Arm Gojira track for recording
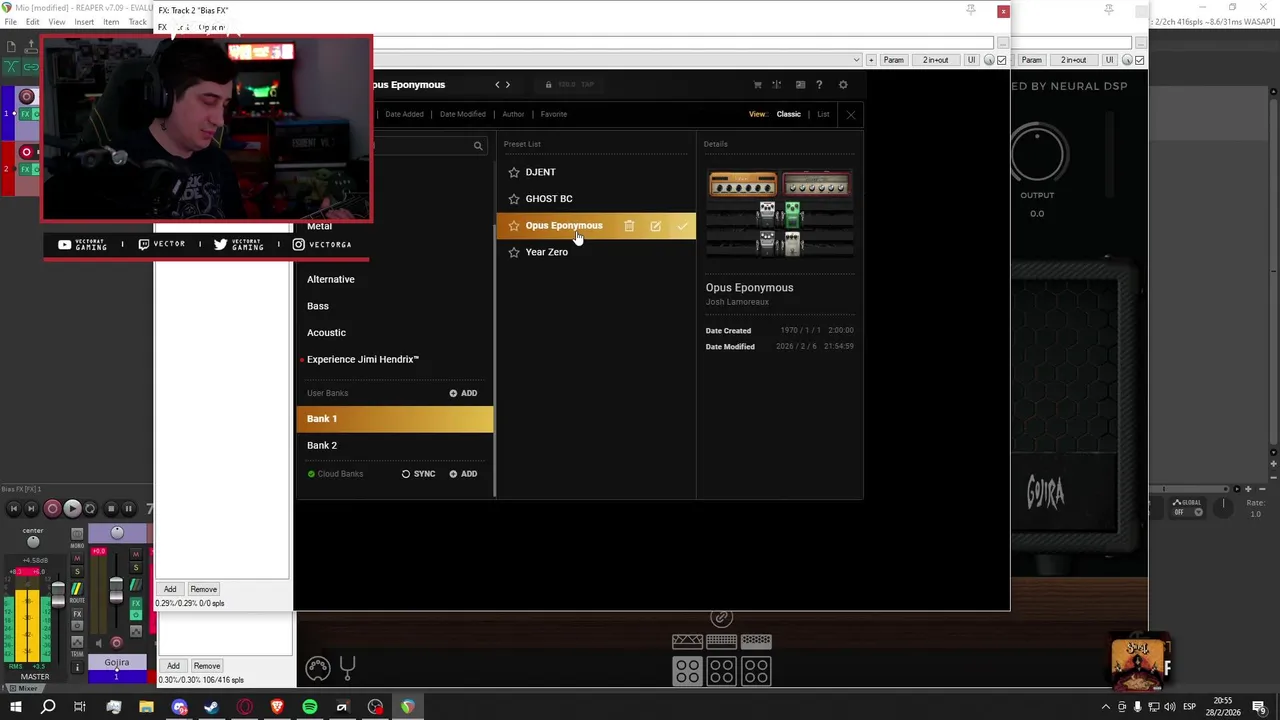This screenshot has width=1280, height=720. coord(116,642)
